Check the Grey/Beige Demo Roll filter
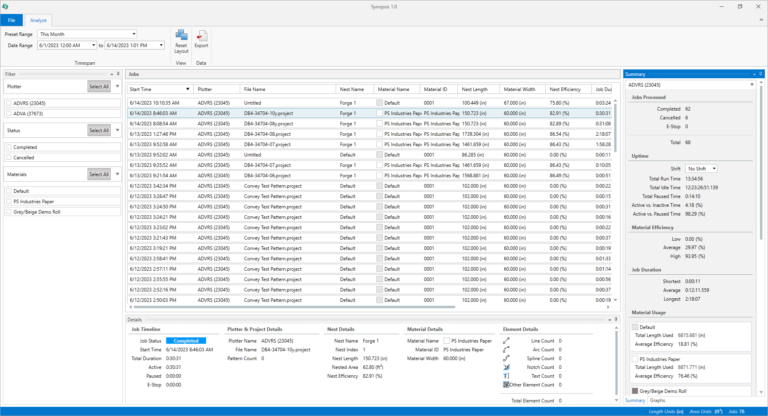768x416 pixels. (9, 212)
